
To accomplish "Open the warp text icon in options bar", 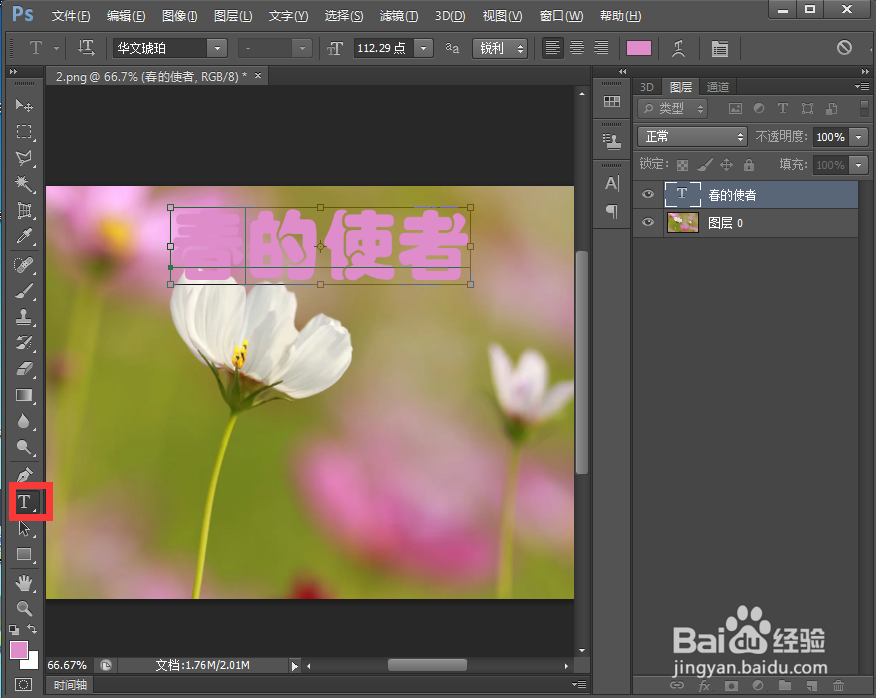I will point(679,47).
